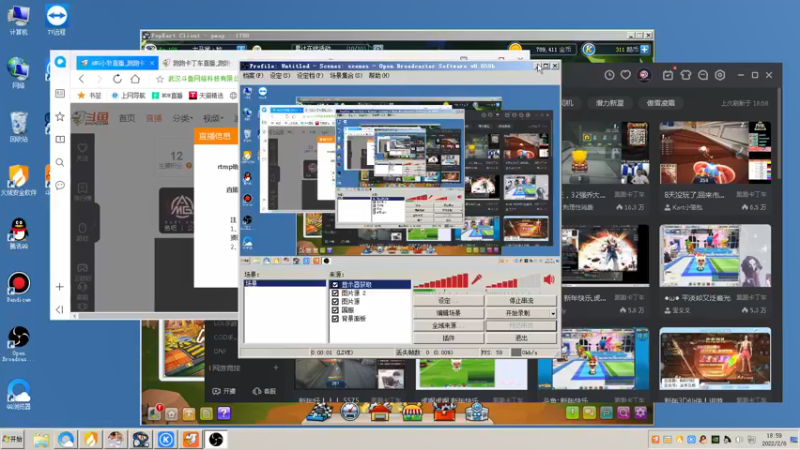Go back in the browser
Image resolution: width=800 pixels, height=450 pixels.
click(82, 79)
